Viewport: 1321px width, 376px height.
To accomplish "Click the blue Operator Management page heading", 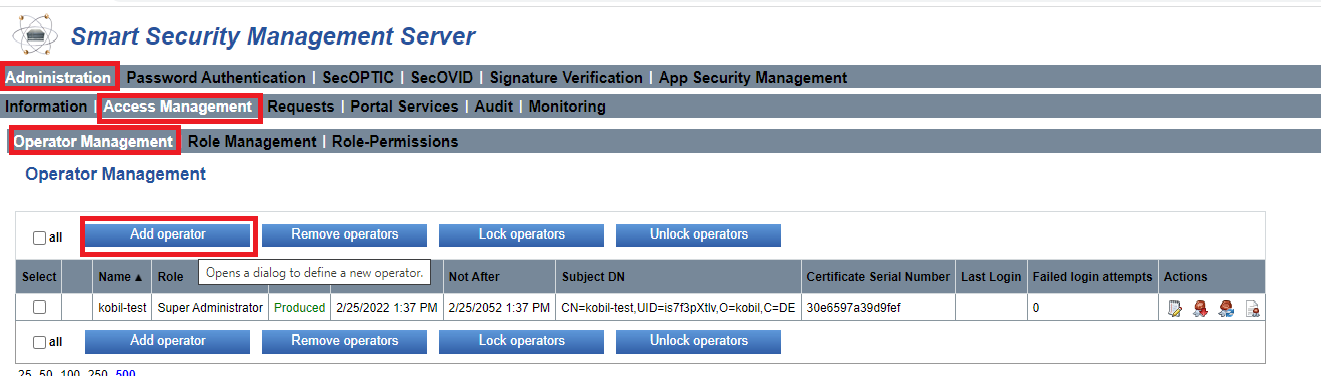I will click(x=116, y=174).
